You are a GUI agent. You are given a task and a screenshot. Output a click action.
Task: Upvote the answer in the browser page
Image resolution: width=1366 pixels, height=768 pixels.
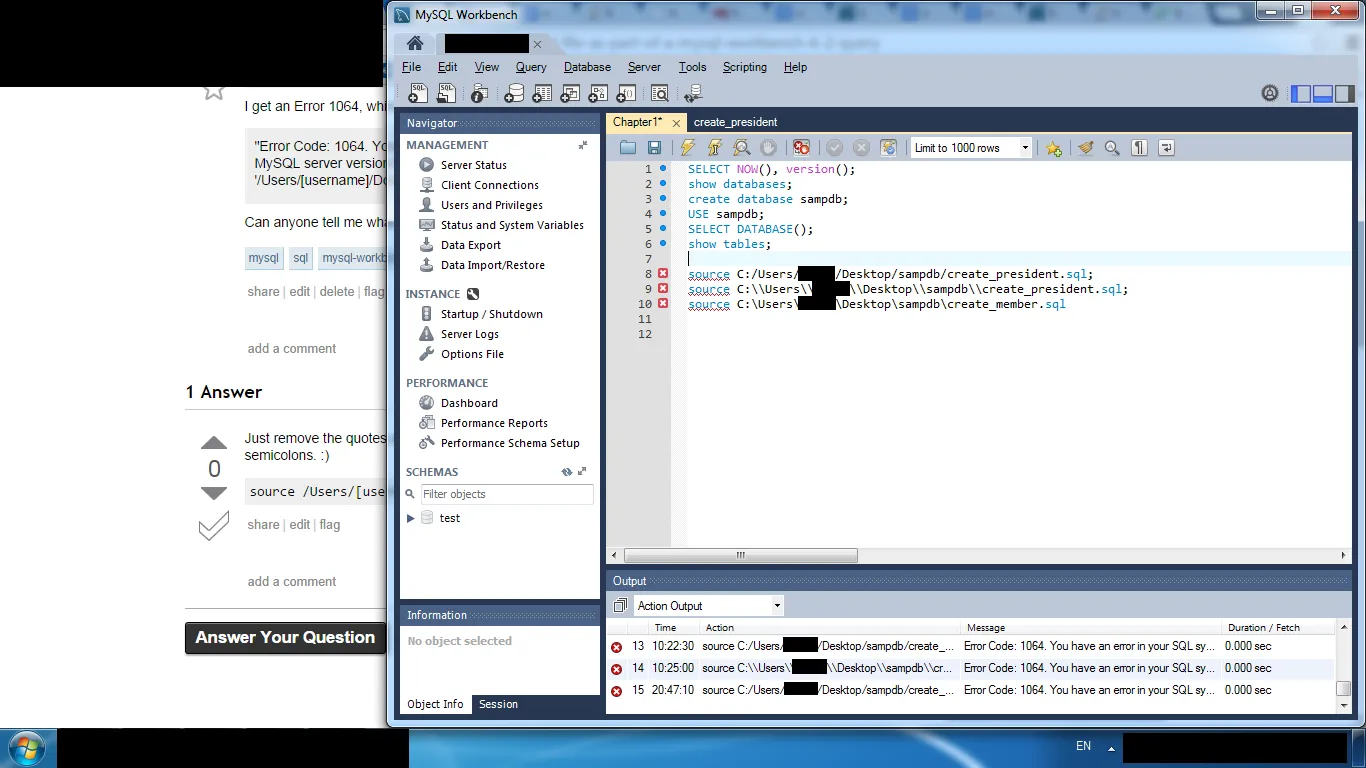point(214,443)
